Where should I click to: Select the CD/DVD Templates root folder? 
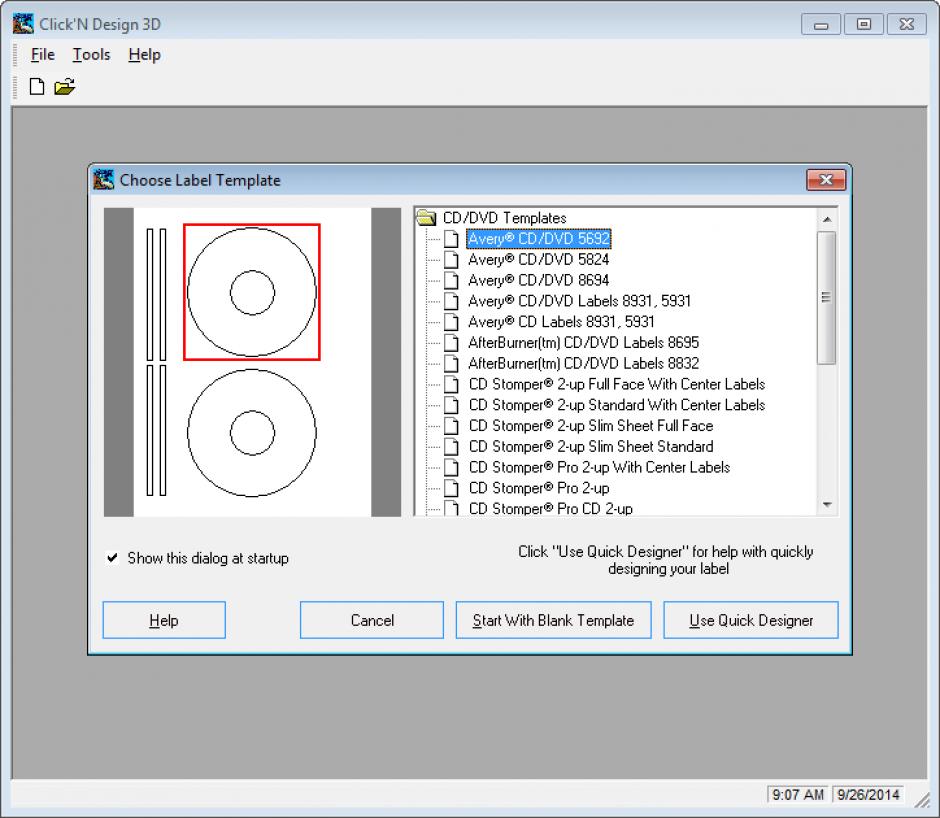[504, 218]
